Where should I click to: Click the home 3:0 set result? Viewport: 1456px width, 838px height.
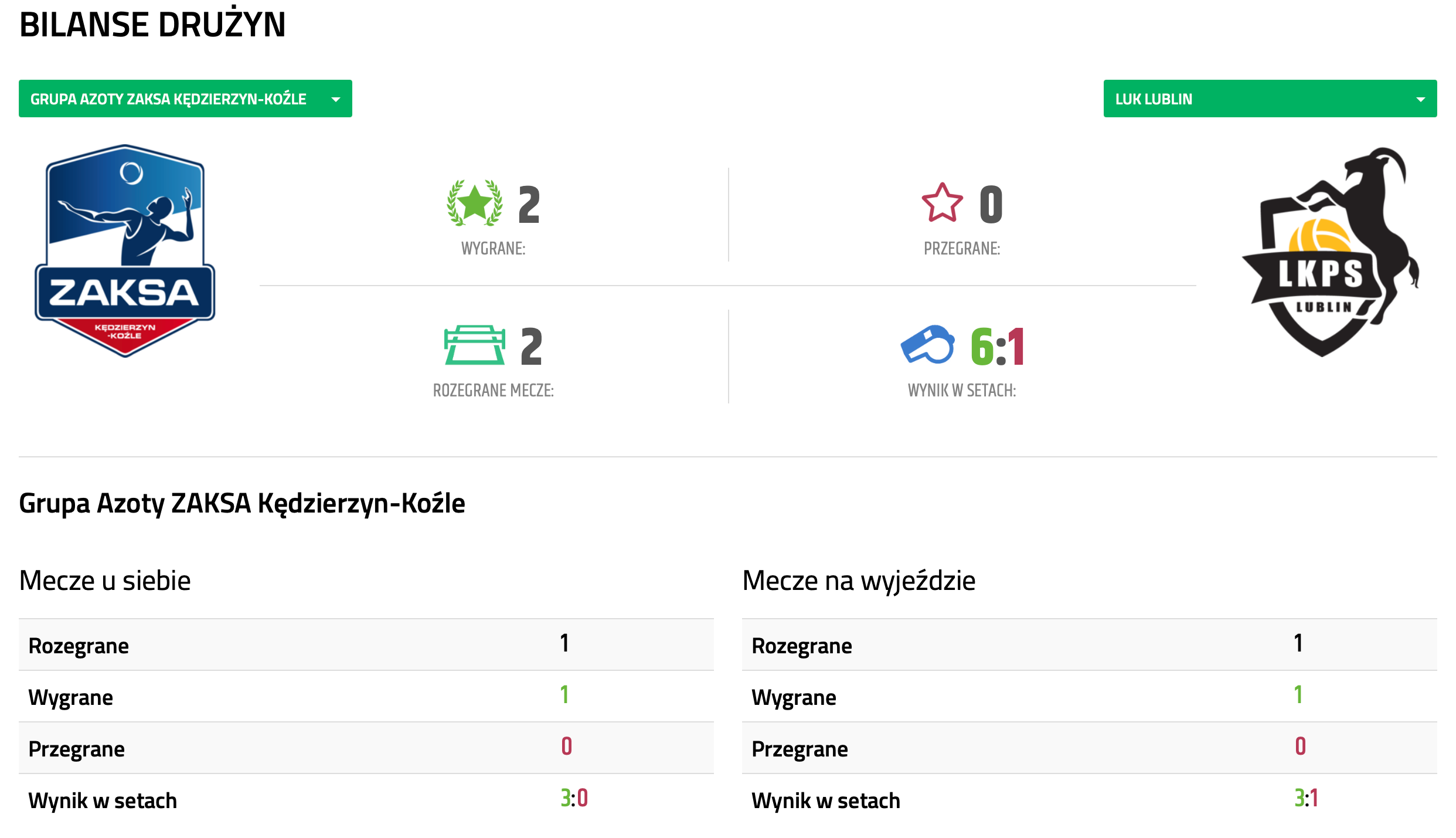(x=574, y=798)
